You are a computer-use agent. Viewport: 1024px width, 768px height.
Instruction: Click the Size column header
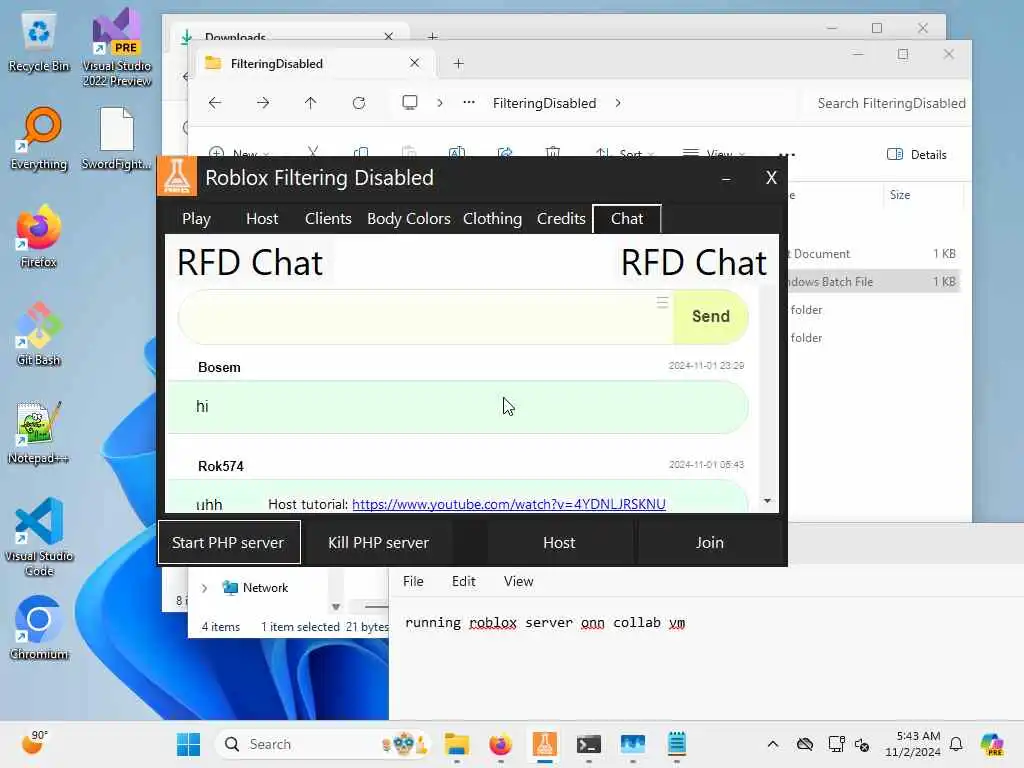pyautogui.click(x=900, y=195)
